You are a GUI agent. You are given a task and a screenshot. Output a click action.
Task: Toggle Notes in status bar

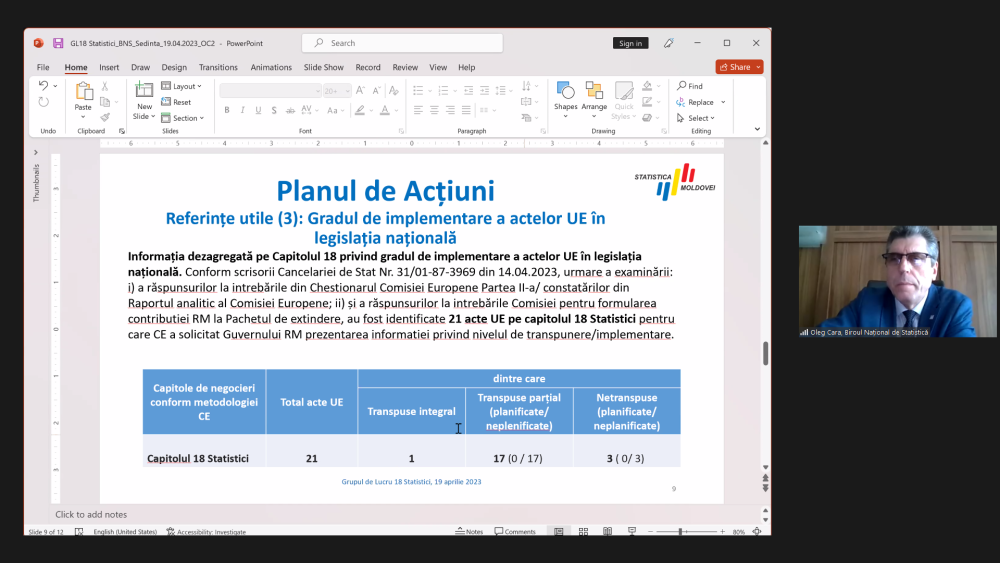469,531
